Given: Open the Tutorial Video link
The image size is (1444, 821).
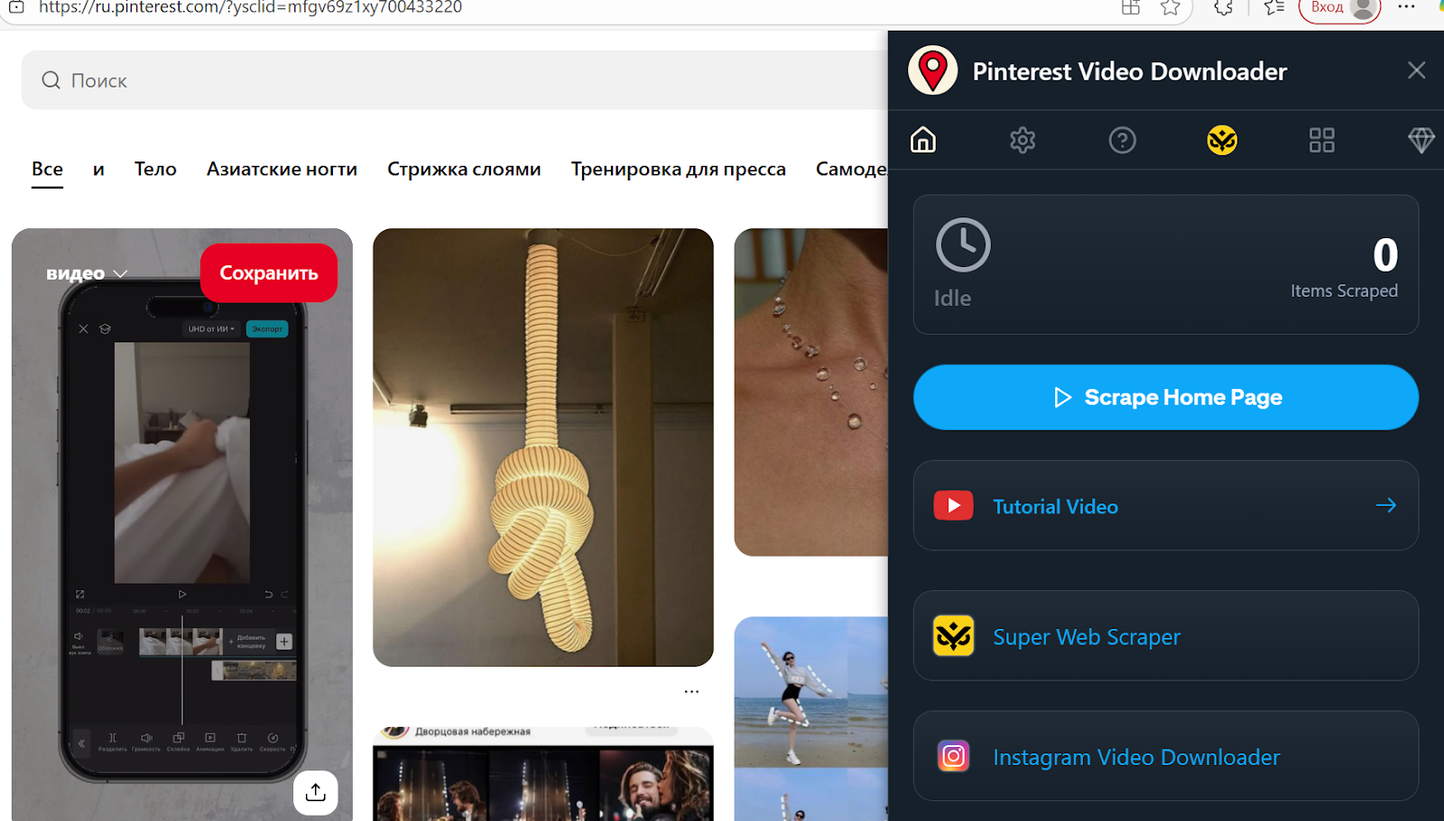Looking at the screenshot, I should click(x=1055, y=506).
